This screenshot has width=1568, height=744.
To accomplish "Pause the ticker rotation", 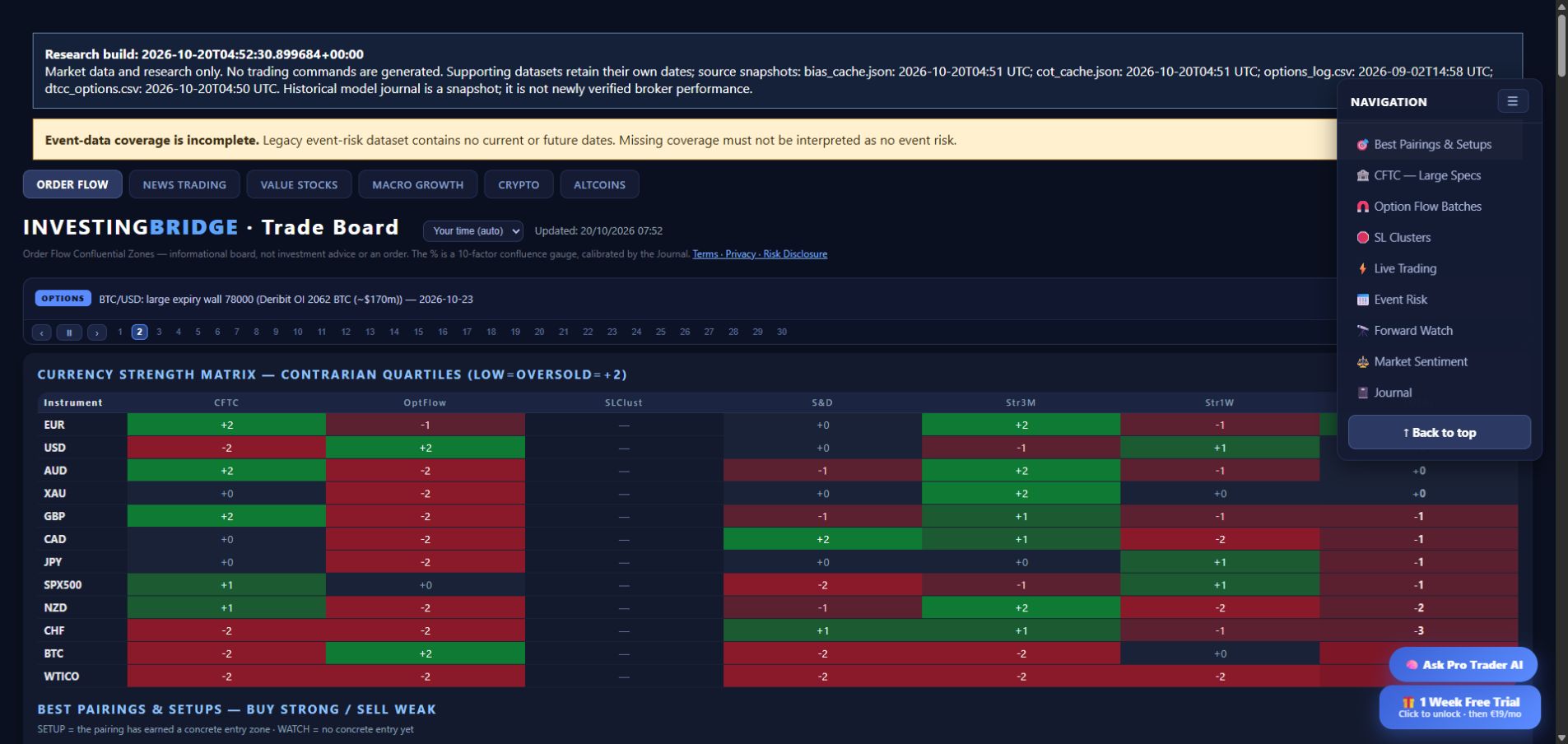I will (x=69, y=332).
